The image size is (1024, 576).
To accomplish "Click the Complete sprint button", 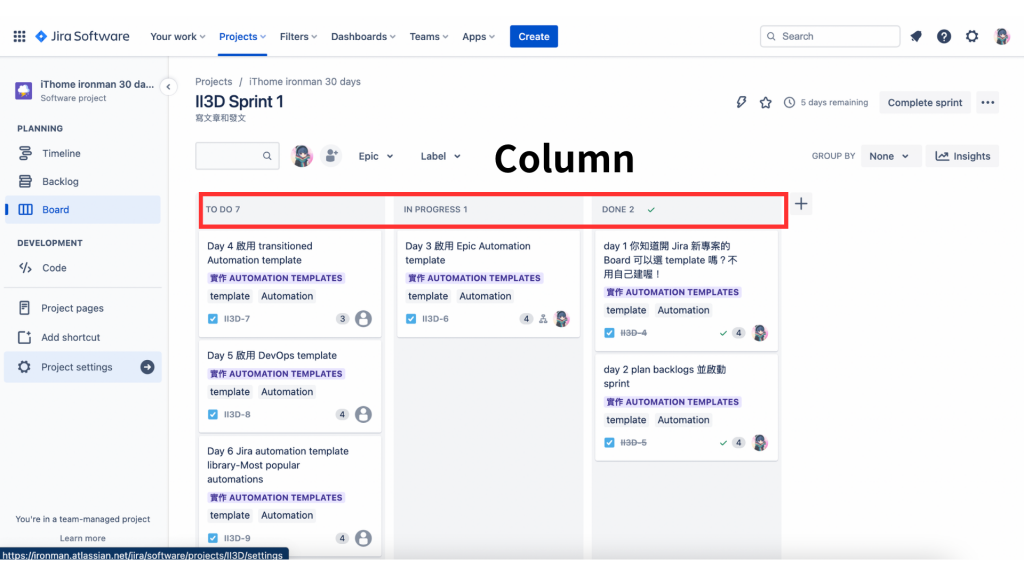I will click(925, 103).
